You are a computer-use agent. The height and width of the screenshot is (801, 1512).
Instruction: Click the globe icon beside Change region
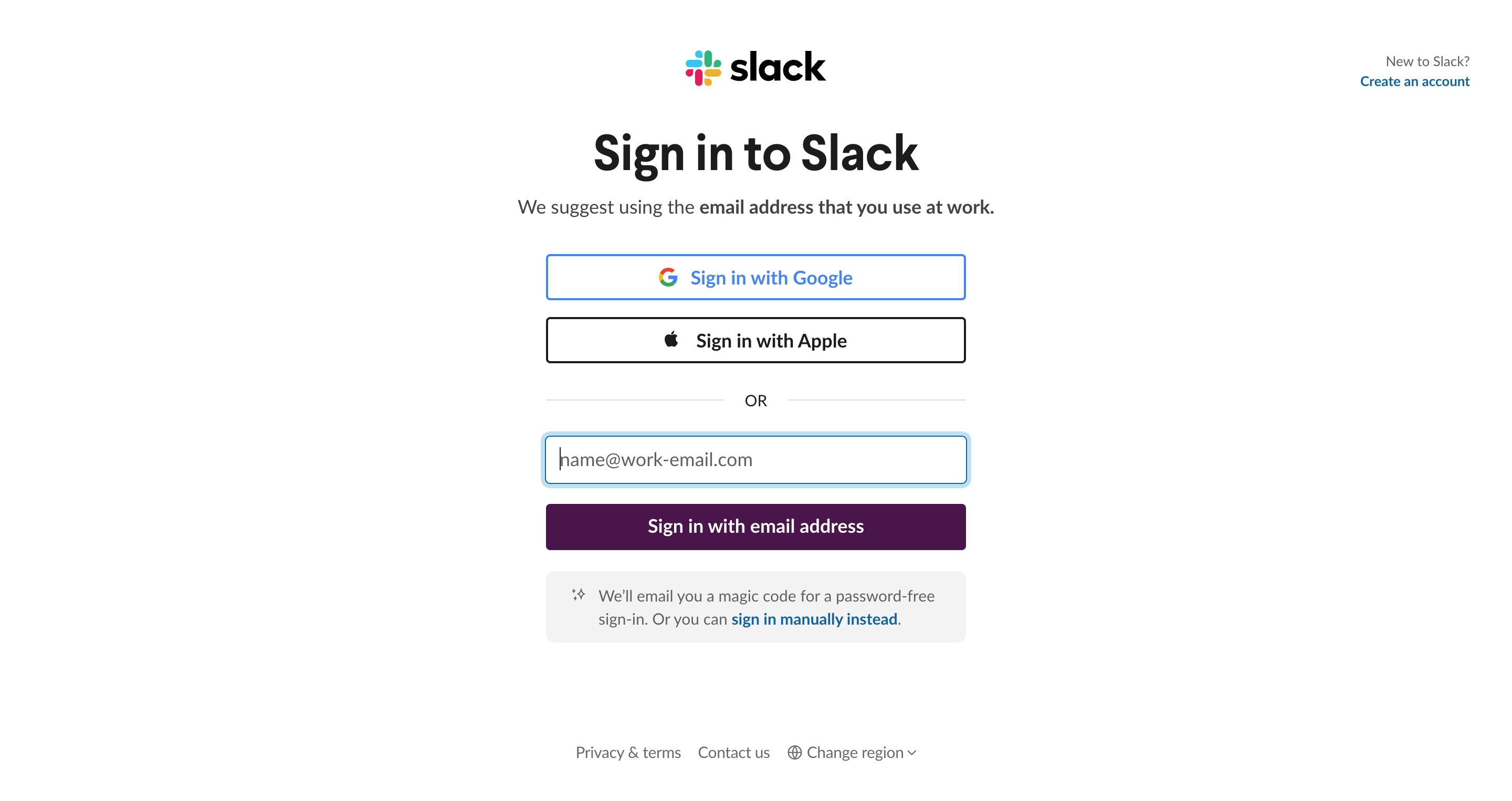[795, 752]
